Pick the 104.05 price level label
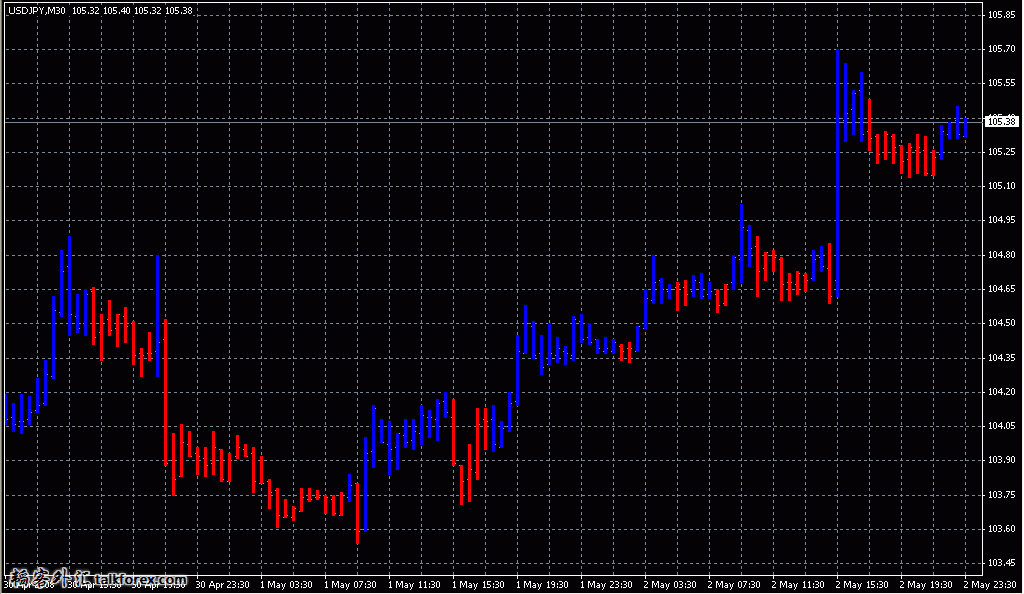 (1002, 426)
